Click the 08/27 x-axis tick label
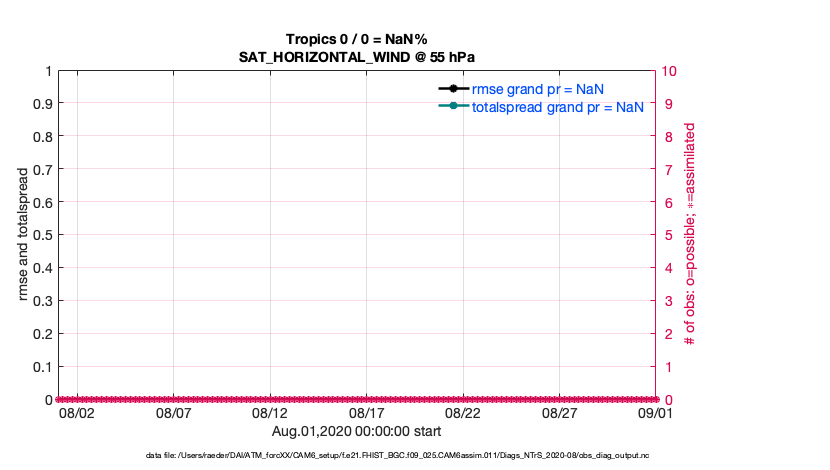The width and height of the screenshot is (830, 470). (x=560, y=413)
